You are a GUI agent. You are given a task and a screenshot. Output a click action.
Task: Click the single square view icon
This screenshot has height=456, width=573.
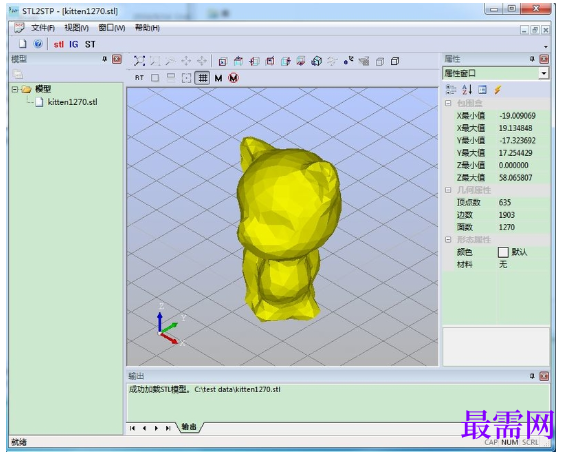[155, 78]
